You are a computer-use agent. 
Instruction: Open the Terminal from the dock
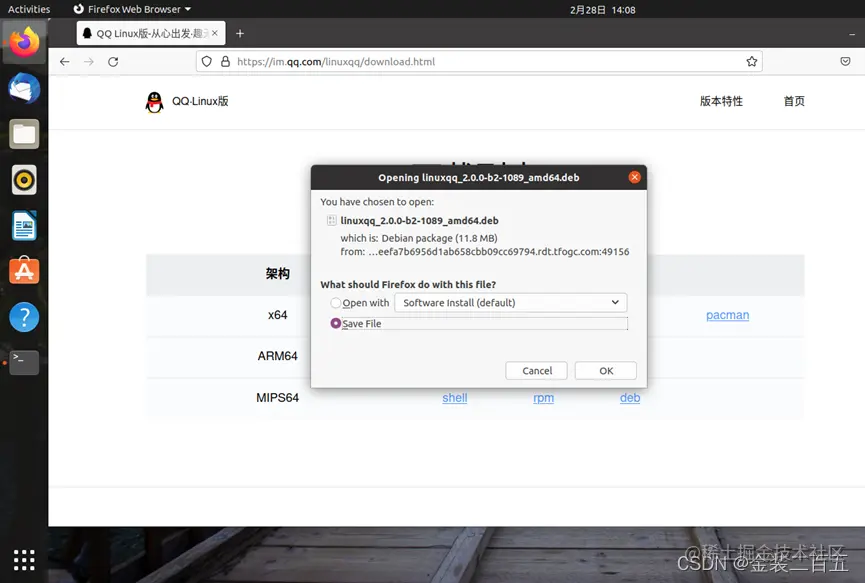click(24, 362)
